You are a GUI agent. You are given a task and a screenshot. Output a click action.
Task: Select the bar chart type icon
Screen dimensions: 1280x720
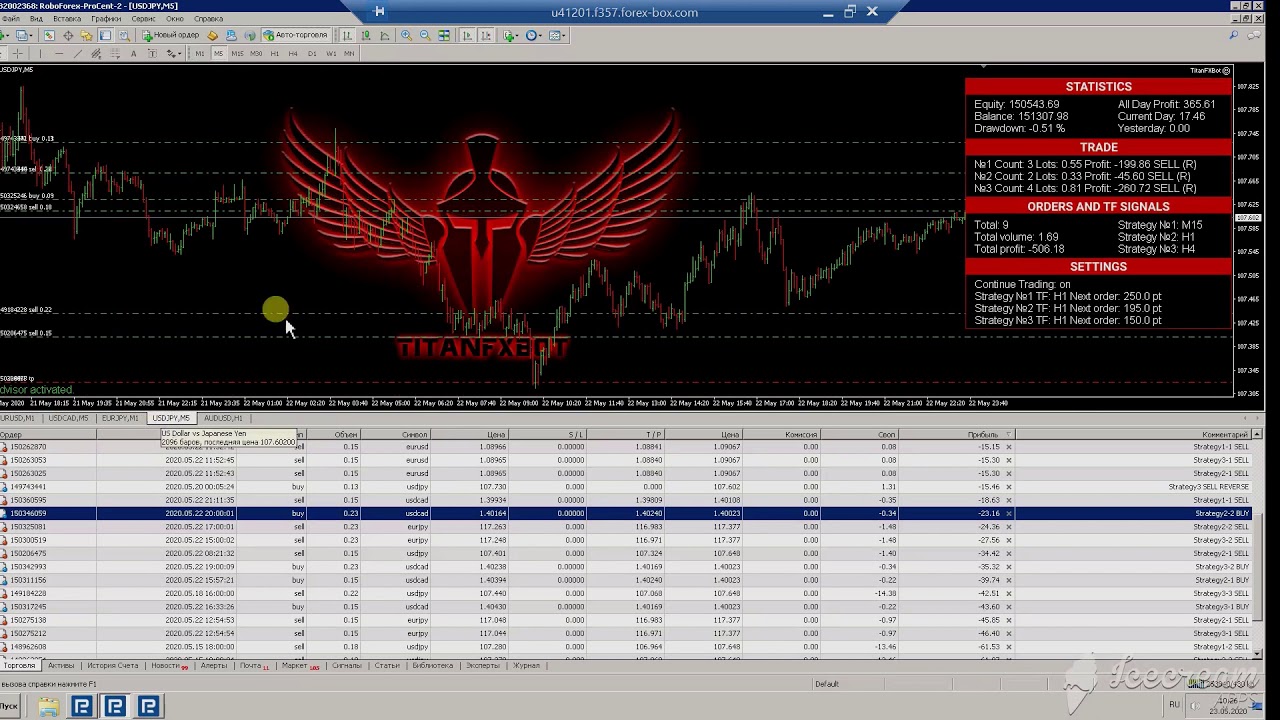347,35
